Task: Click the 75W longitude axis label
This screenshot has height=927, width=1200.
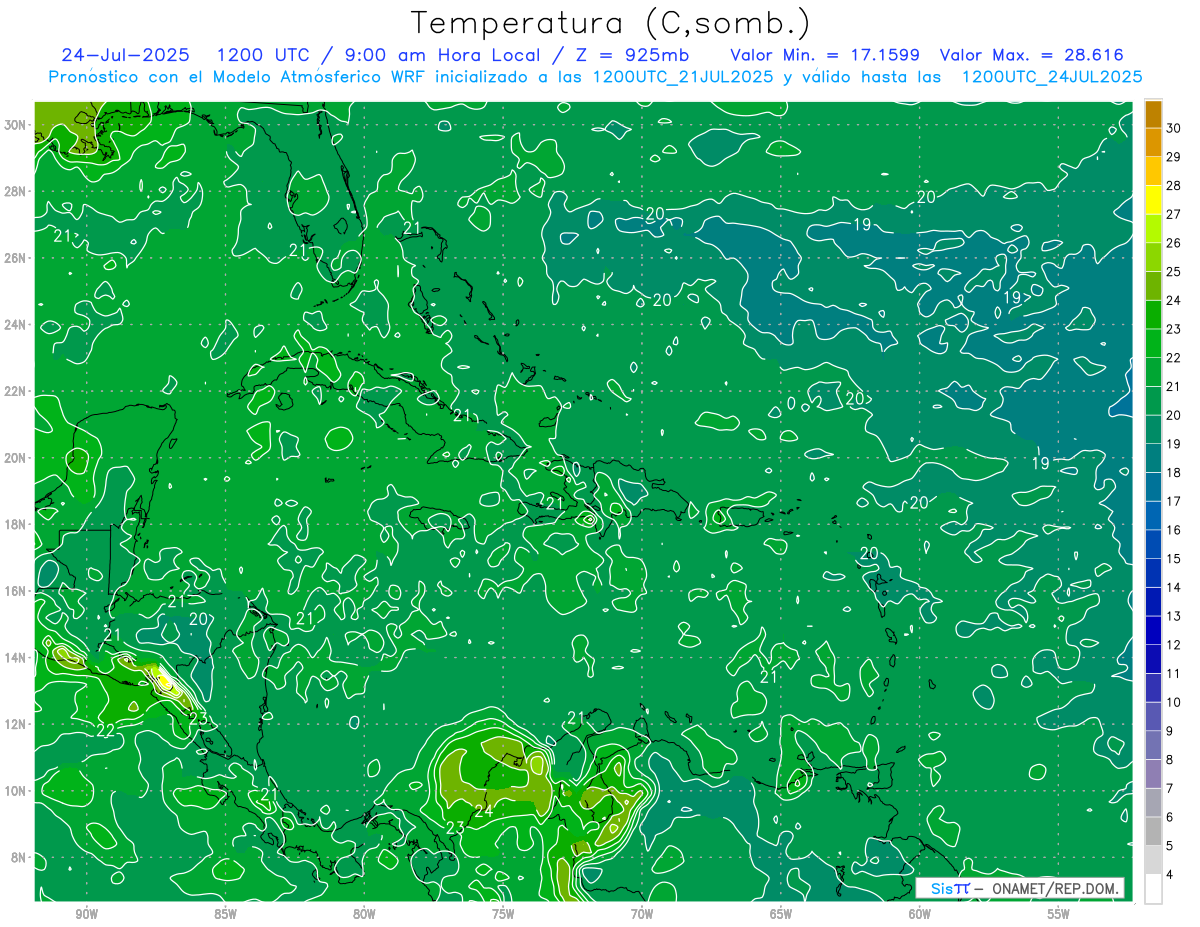Action: click(x=503, y=915)
